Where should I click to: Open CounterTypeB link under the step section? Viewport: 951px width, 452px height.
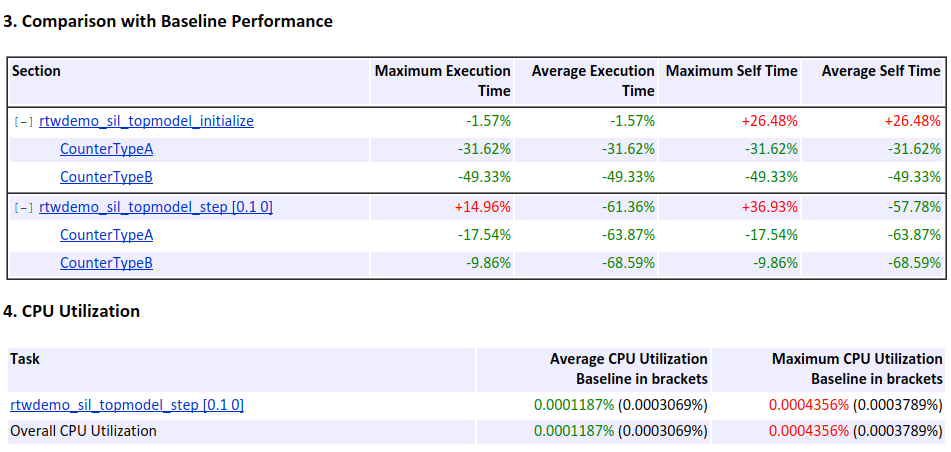pos(106,263)
